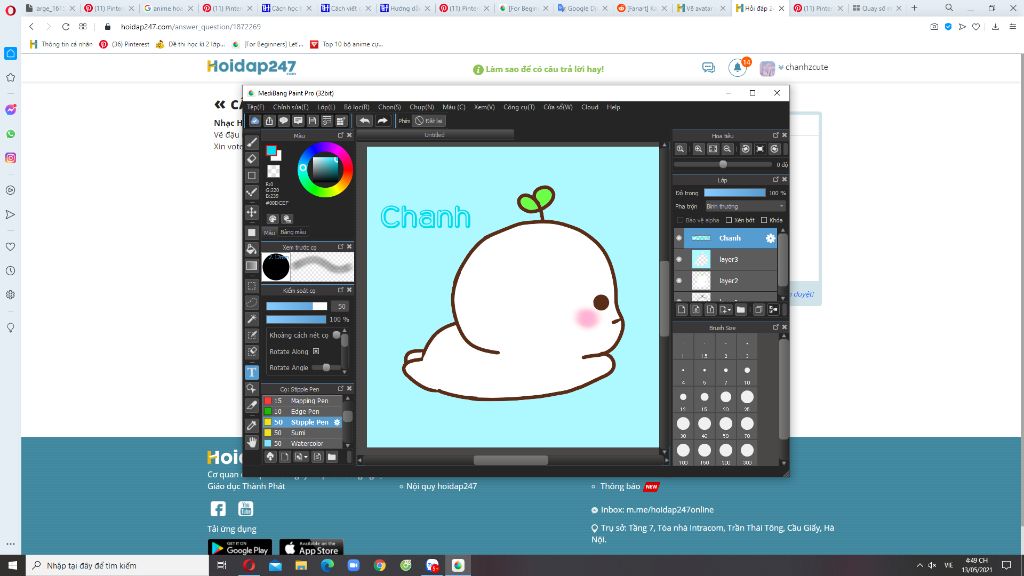Viewport: 1024px width, 576px height.
Task: Select the Mapping Pen brush
Action: coord(302,401)
